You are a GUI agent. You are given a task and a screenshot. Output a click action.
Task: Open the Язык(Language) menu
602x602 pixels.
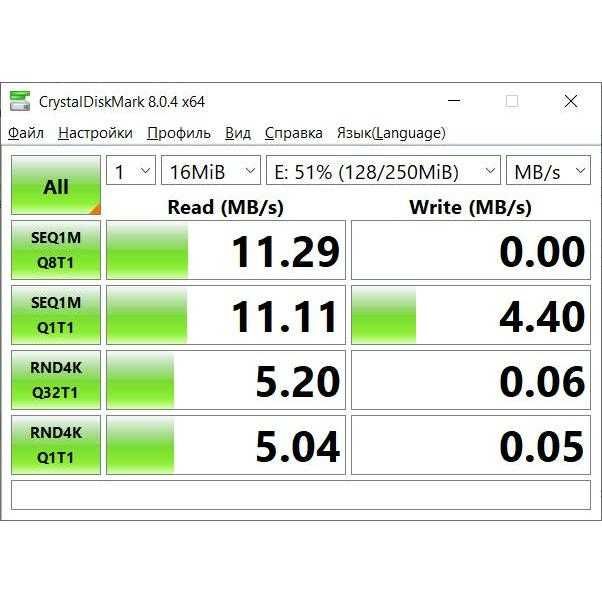391,133
